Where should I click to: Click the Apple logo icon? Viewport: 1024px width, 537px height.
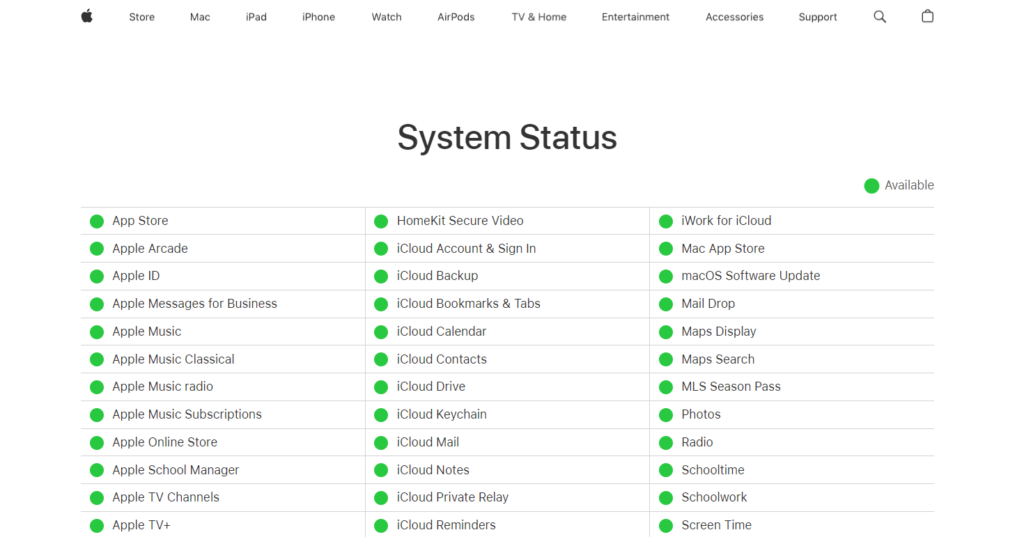[87, 16]
